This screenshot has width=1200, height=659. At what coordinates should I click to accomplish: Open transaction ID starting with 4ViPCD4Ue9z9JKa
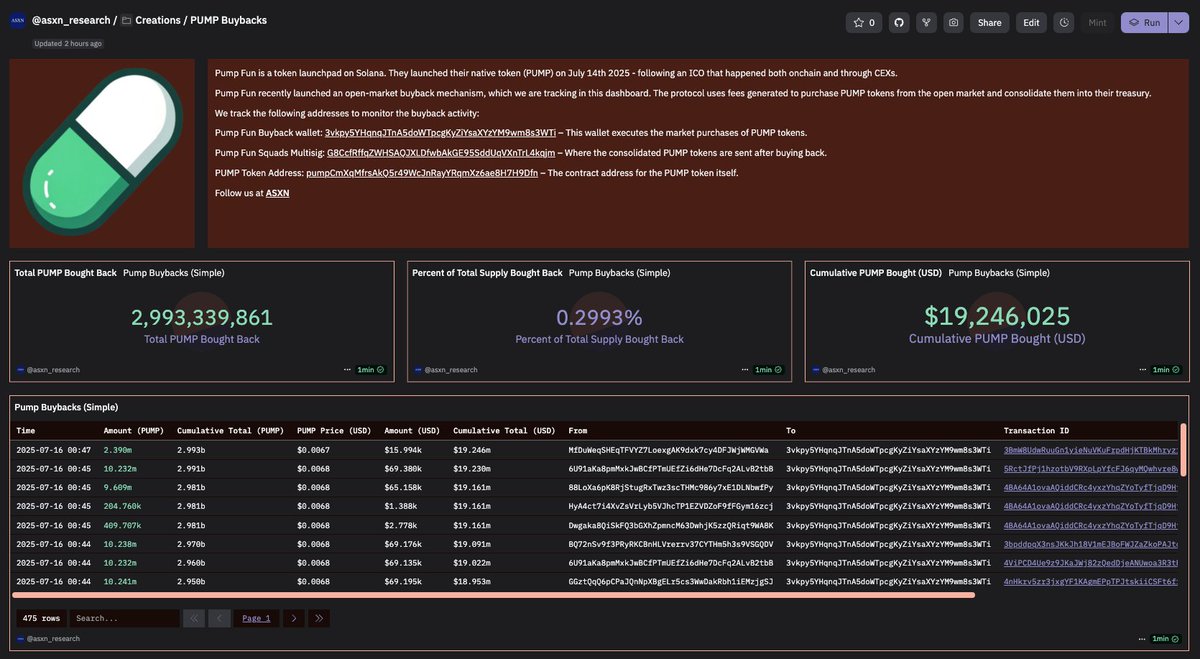pyautogui.click(x=1091, y=563)
